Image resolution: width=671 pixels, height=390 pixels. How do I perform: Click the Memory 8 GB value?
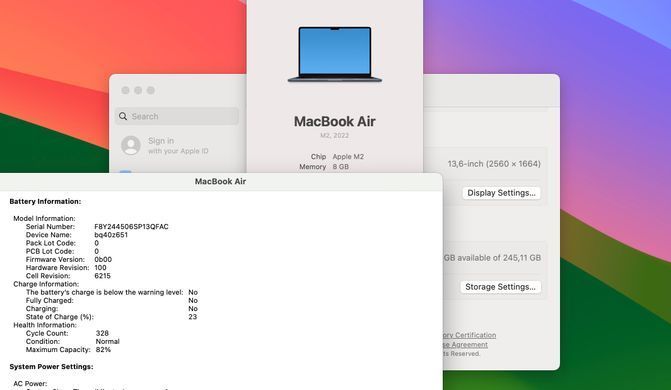pyautogui.click(x=341, y=167)
